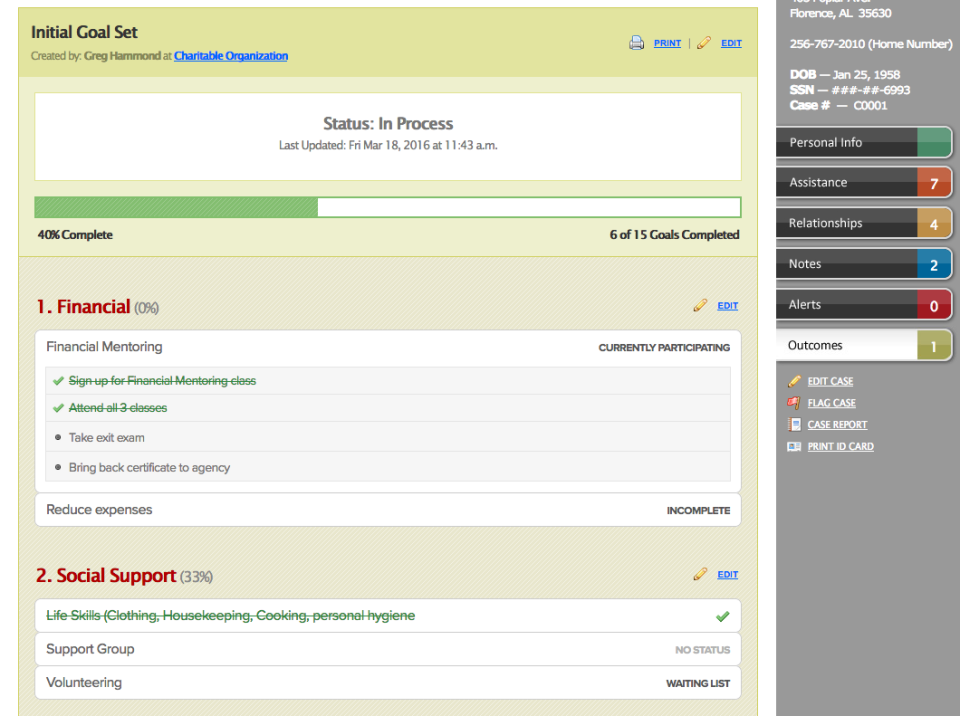
Task: Open the Charitable Organization link
Action: (x=230, y=56)
